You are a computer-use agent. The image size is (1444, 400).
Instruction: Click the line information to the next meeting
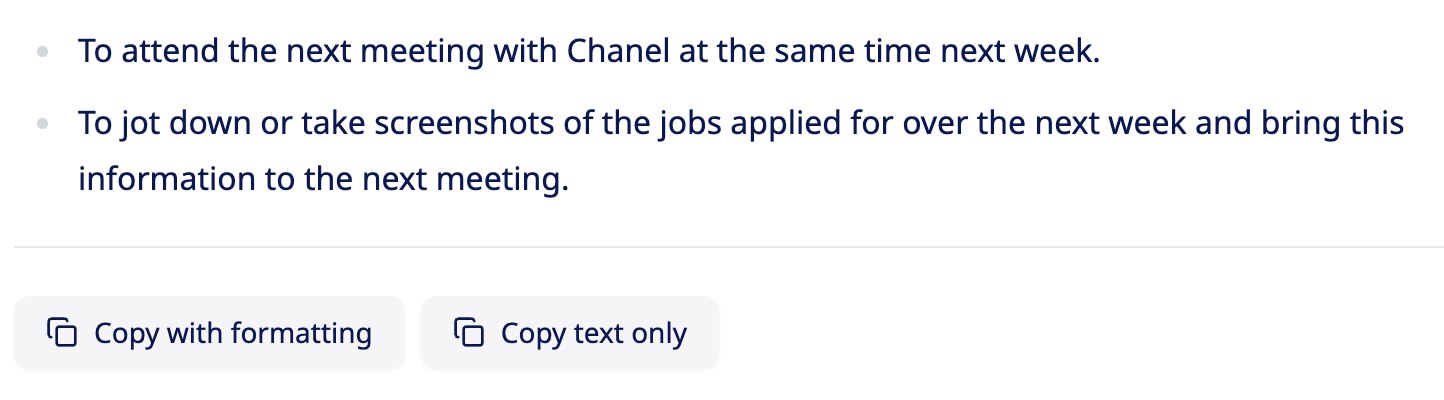(x=323, y=180)
